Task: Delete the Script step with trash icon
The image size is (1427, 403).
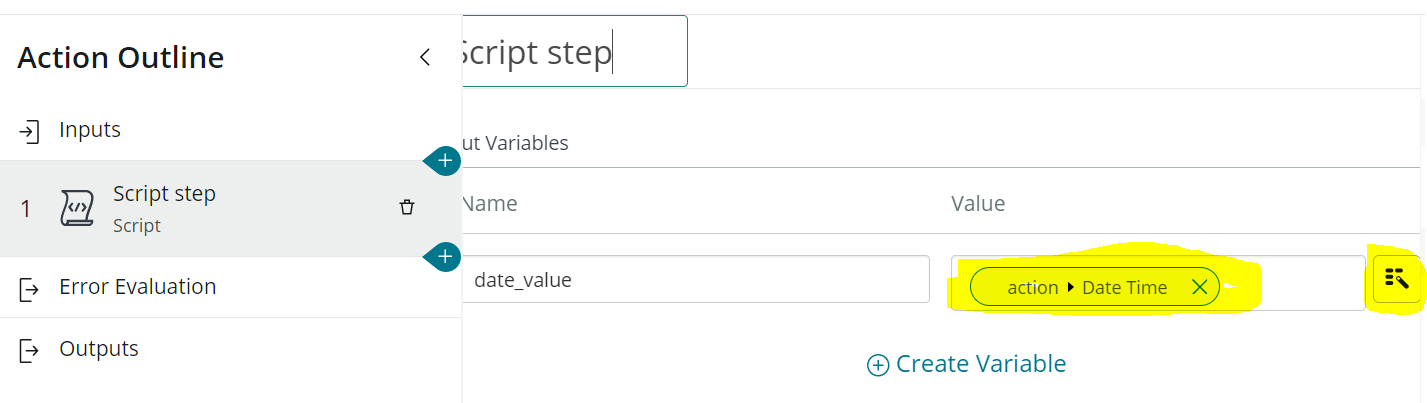Action: coord(407,207)
